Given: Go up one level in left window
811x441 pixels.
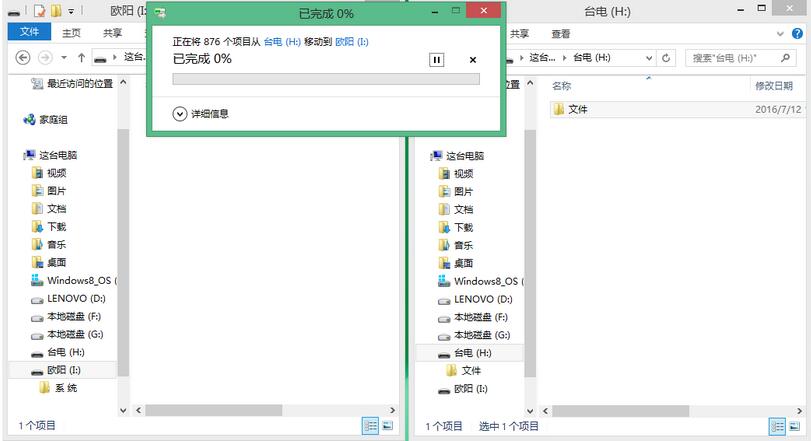Looking at the screenshot, I should tap(81, 57).
